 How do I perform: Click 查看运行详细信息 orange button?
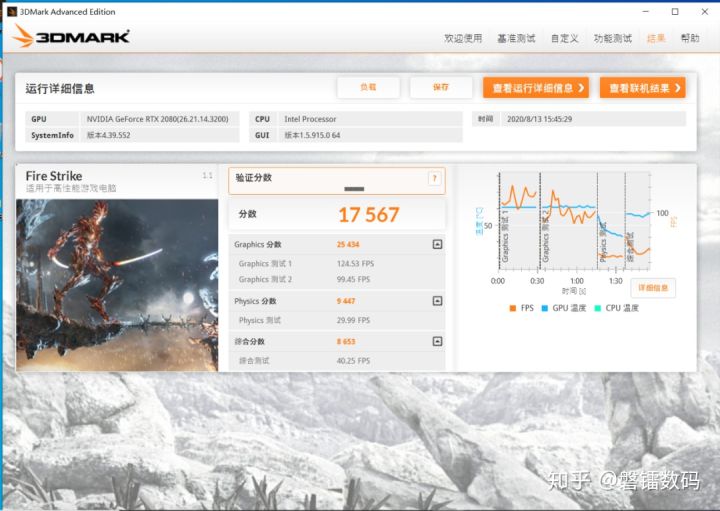click(x=536, y=88)
